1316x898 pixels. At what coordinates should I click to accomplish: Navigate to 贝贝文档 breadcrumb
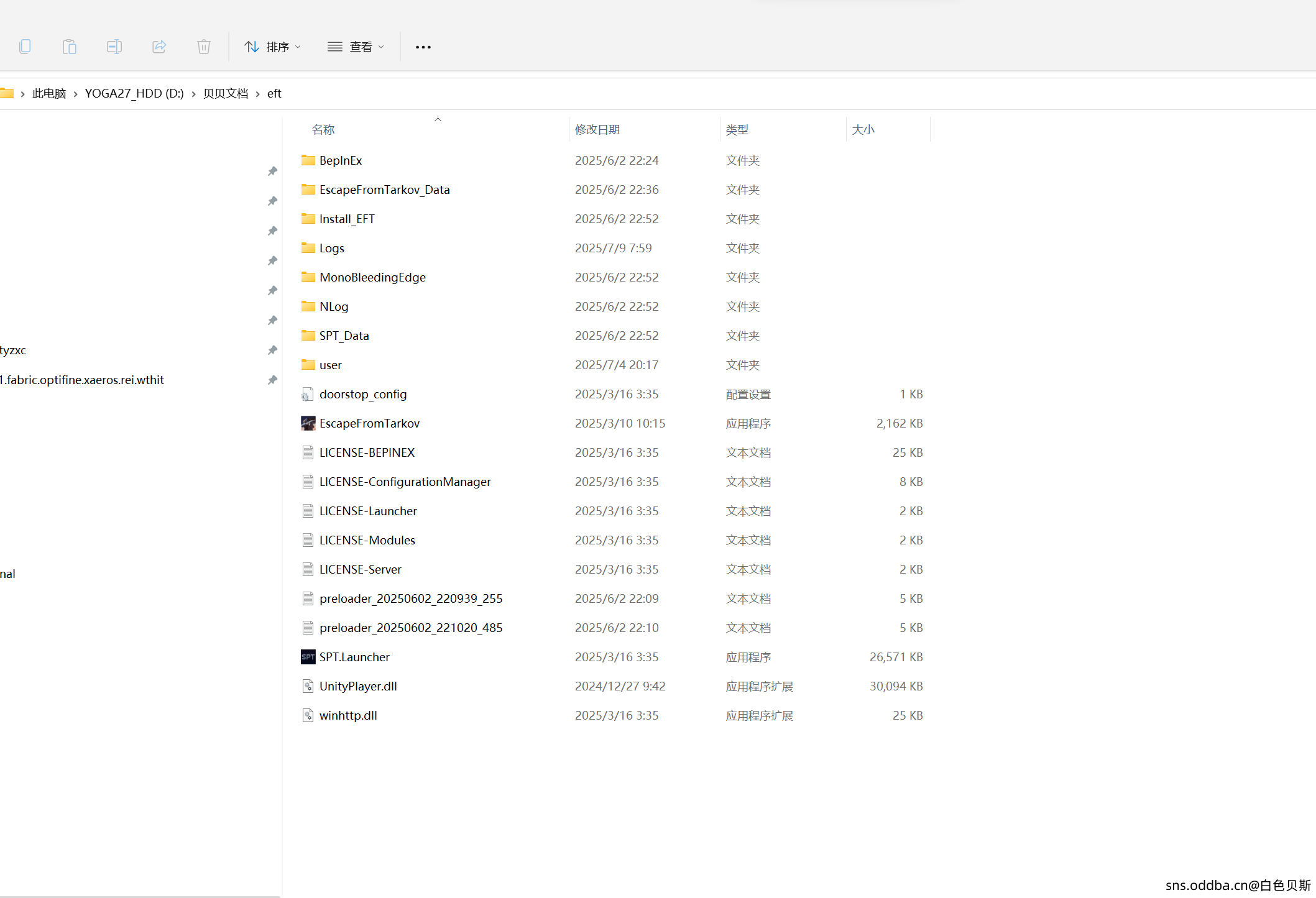(x=226, y=93)
